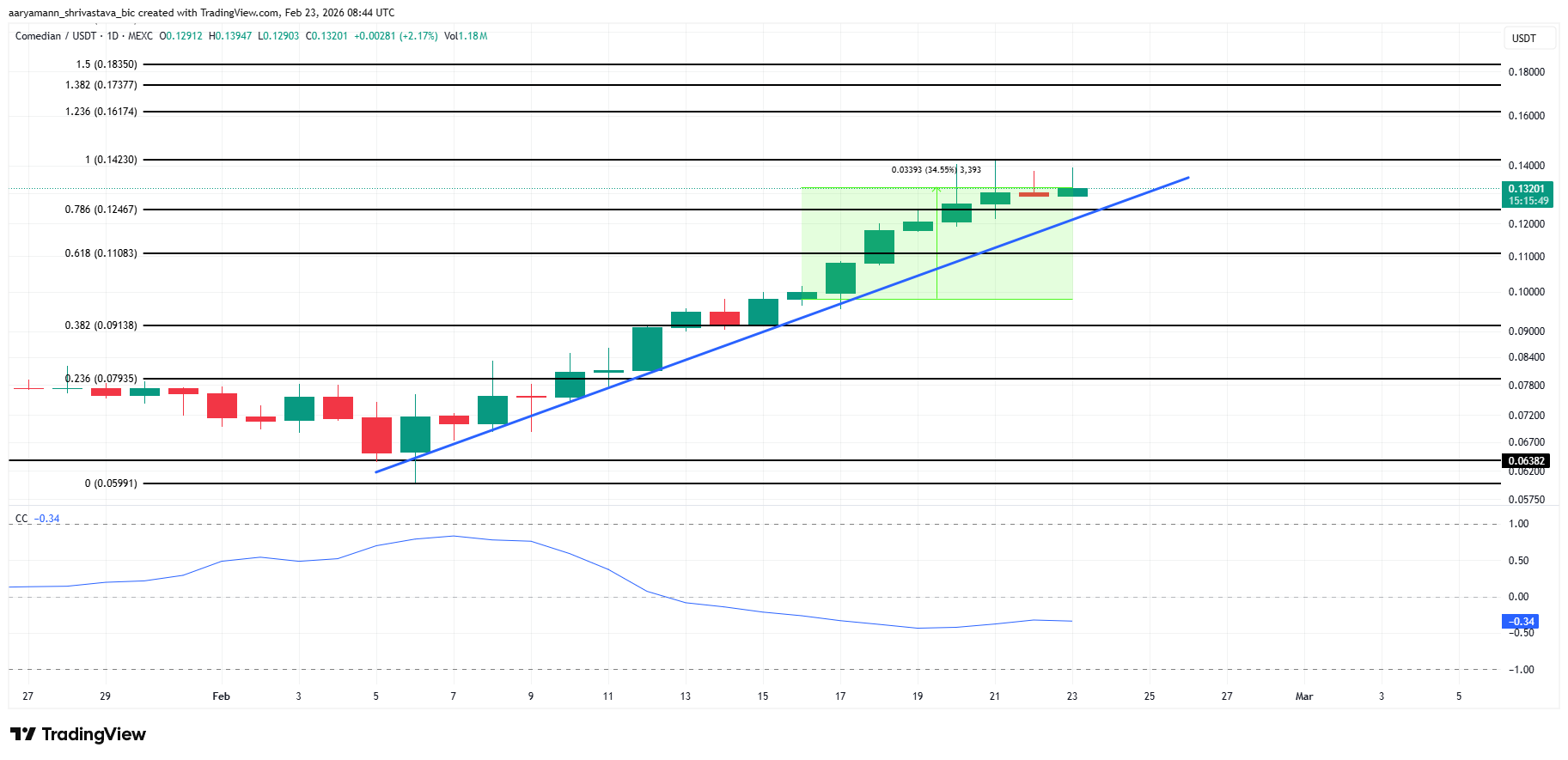Click the 0.18000 price axis label
Screen dimensions: 1568x760
tap(1527, 72)
